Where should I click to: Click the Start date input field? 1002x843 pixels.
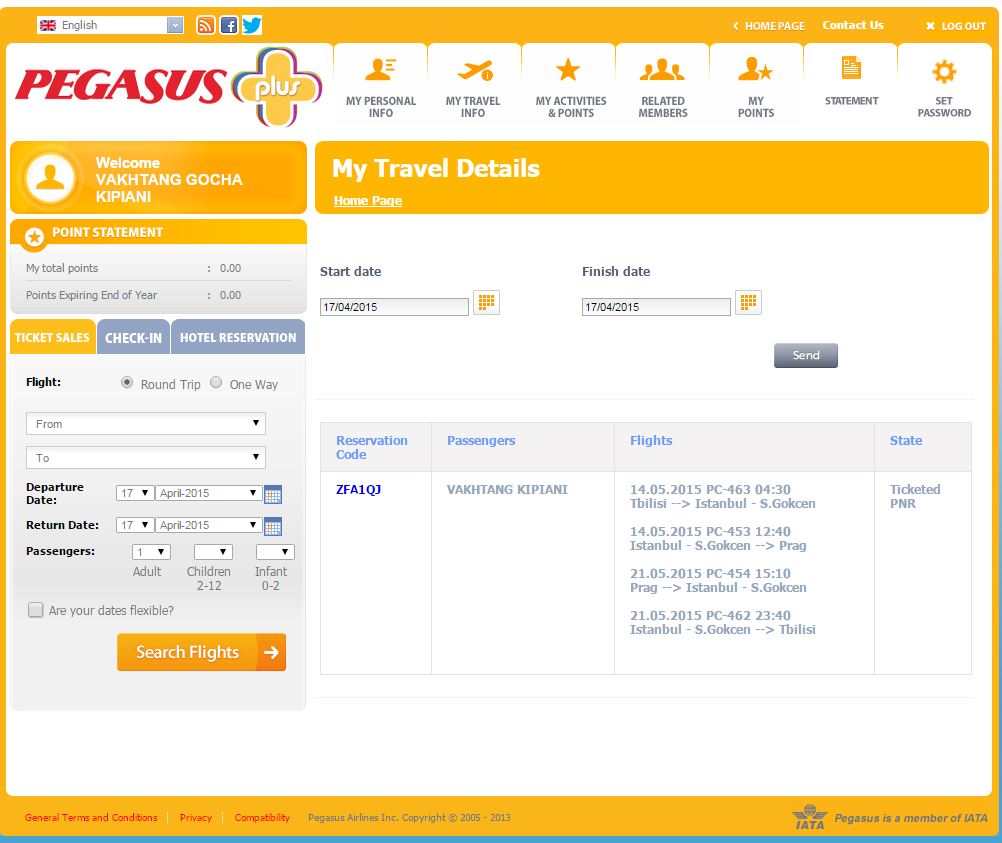pyautogui.click(x=394, y=307)
